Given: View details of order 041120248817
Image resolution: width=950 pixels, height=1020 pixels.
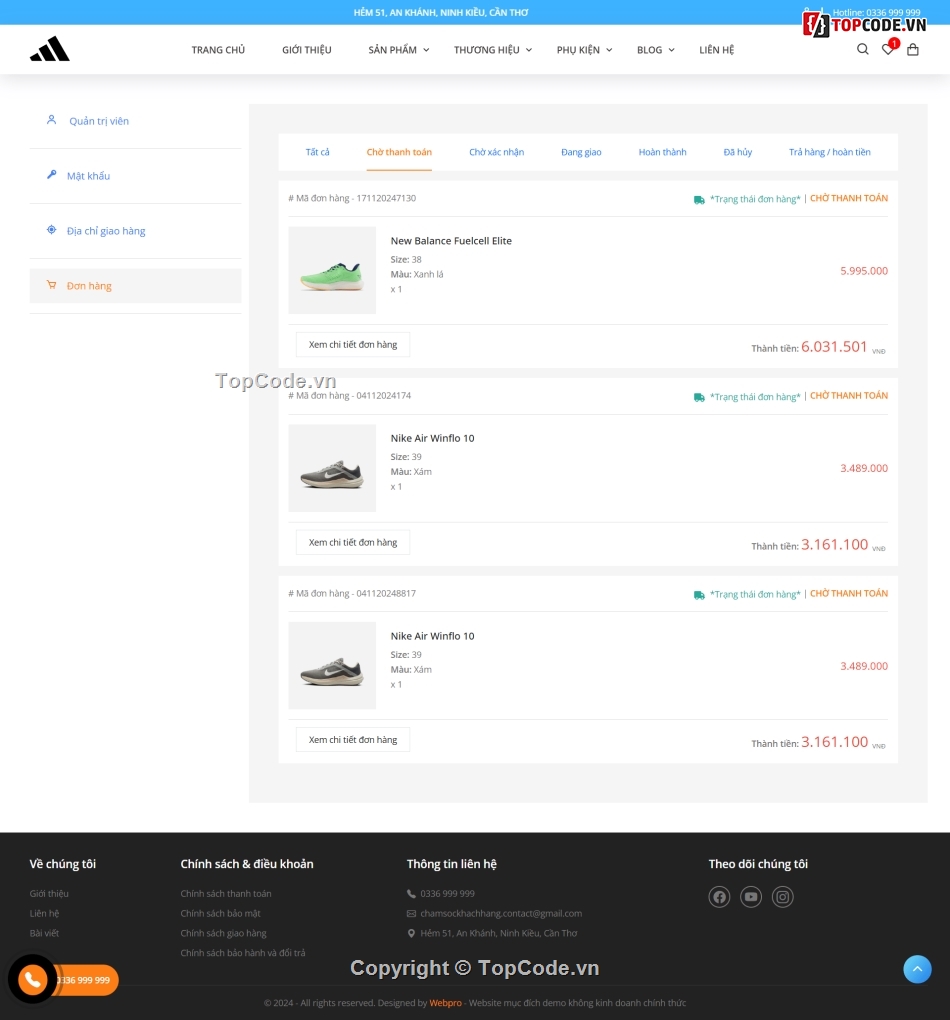Looking at the screenshot, I should tap(353, 740).
